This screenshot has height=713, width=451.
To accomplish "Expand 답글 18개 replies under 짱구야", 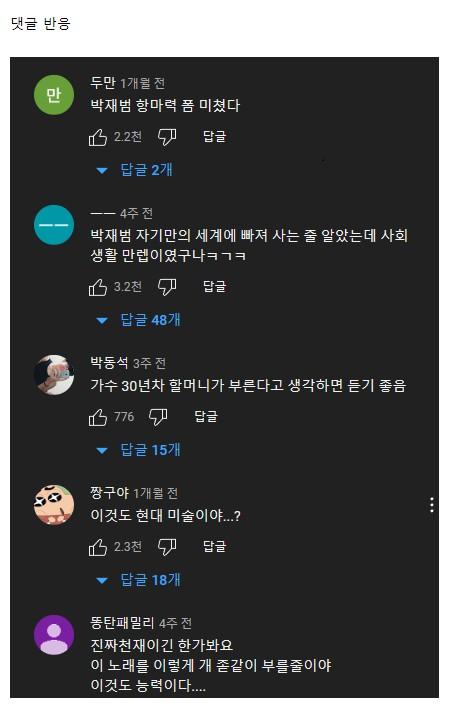I will click(138, 580).
